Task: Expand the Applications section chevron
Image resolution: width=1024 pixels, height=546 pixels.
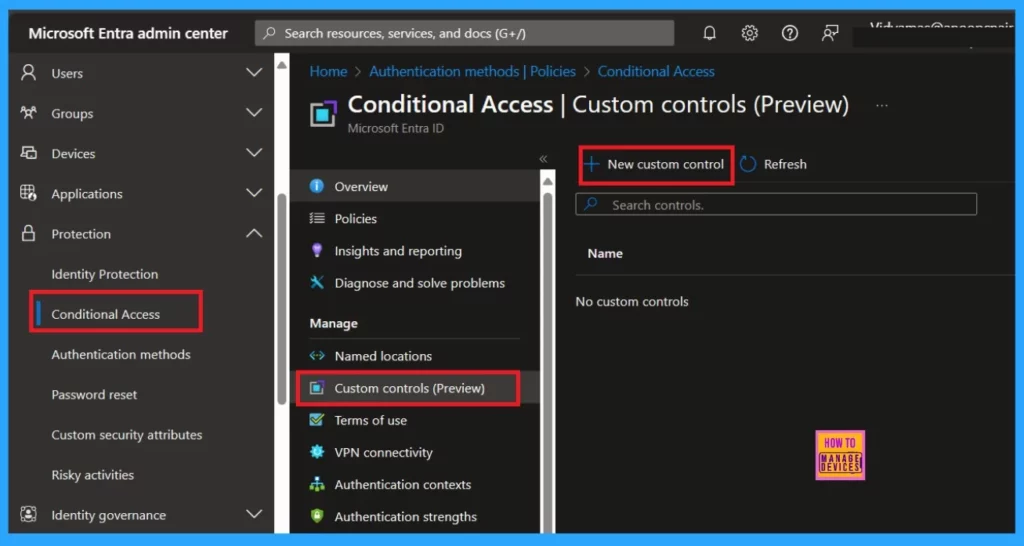Action: click(x=254, y=193)
